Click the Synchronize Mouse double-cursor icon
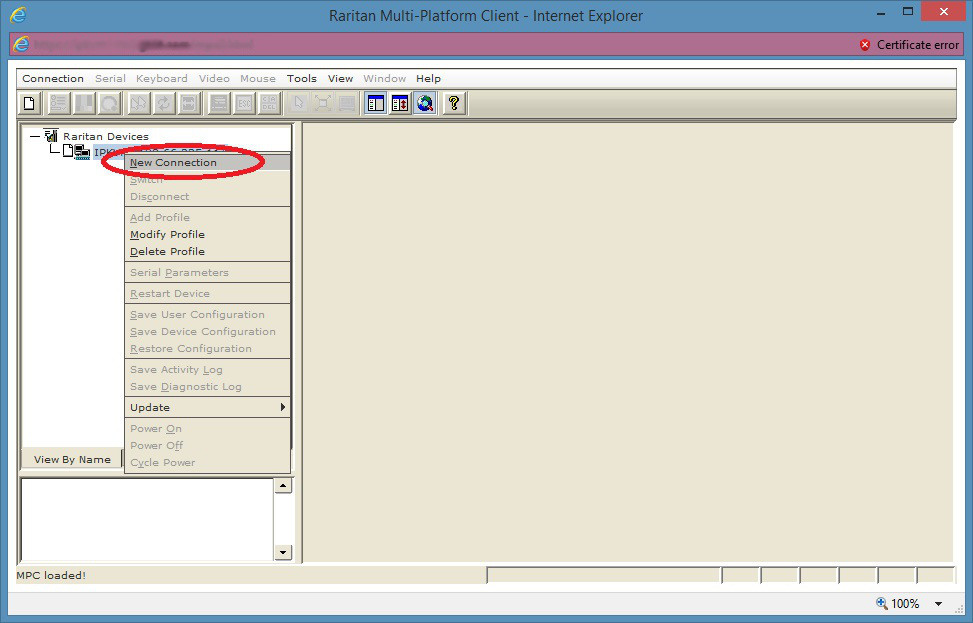This screenshot has width=973, height=623. point(138,103)
